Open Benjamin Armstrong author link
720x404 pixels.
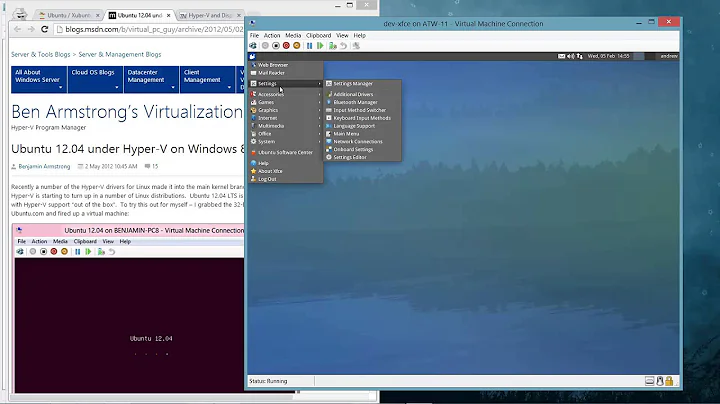click(44, 167)
